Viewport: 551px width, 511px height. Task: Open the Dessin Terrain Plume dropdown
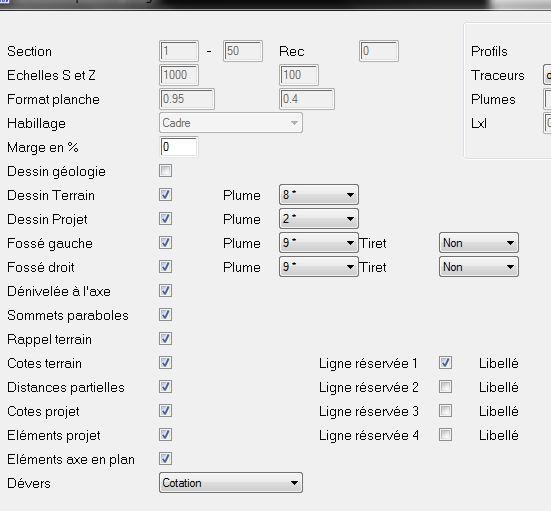(319, 195)
